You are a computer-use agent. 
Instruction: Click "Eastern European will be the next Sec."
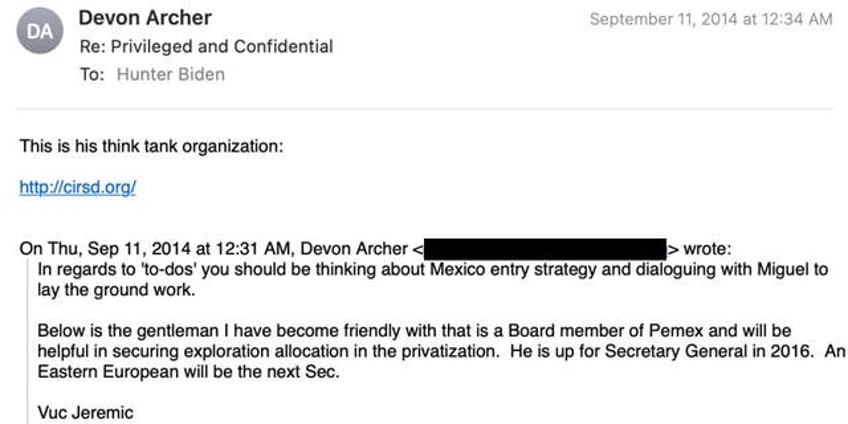(188, 373)
